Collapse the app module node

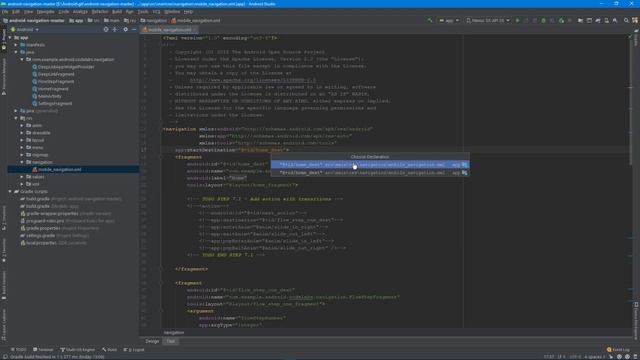click(10, 38)
